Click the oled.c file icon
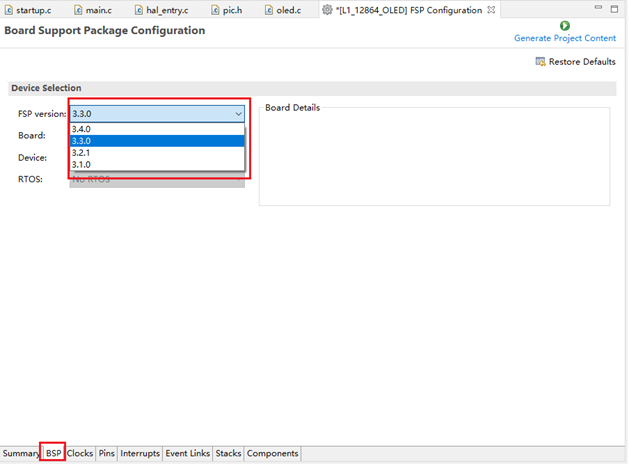 pyautogui.click(x=269, y=10)
